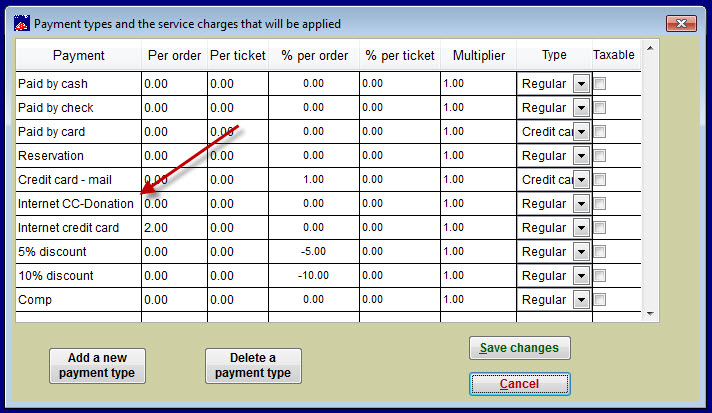
Task: Open Type dropdown for Paid by card
Action: [581, 132]
